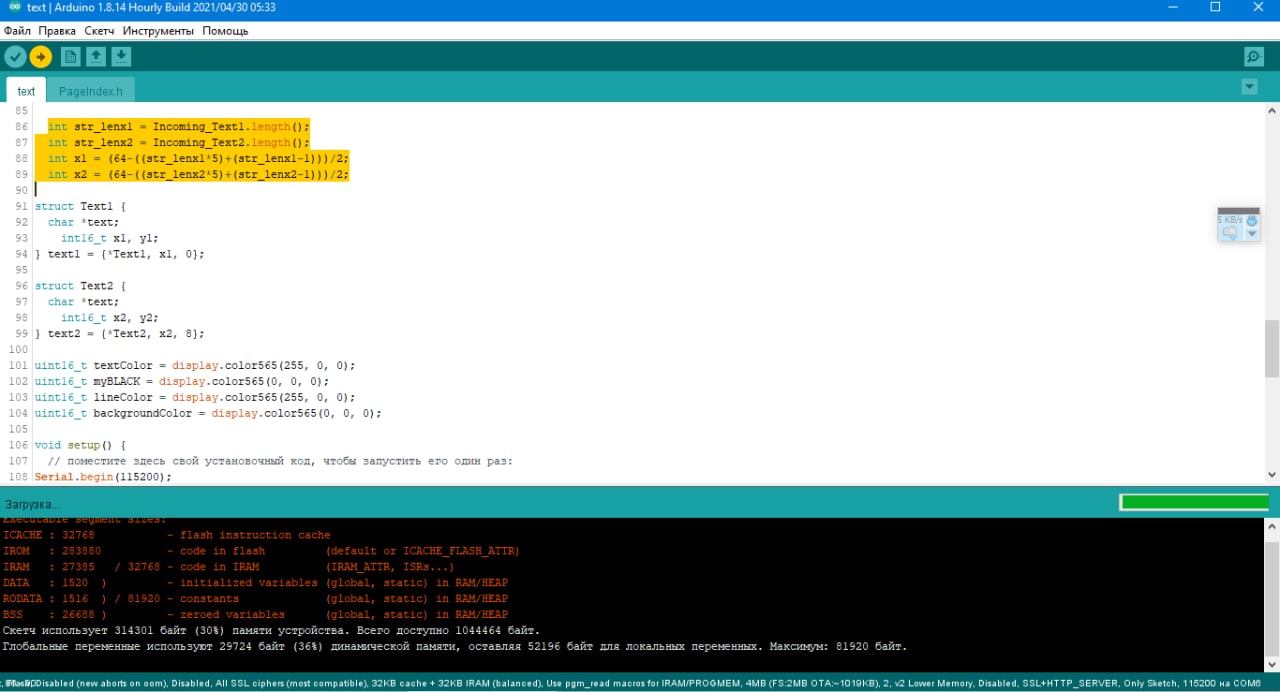Click the line 'struct Text1 {'
The width and height of the screenshot is (1280, 692).
coord(81,206)
